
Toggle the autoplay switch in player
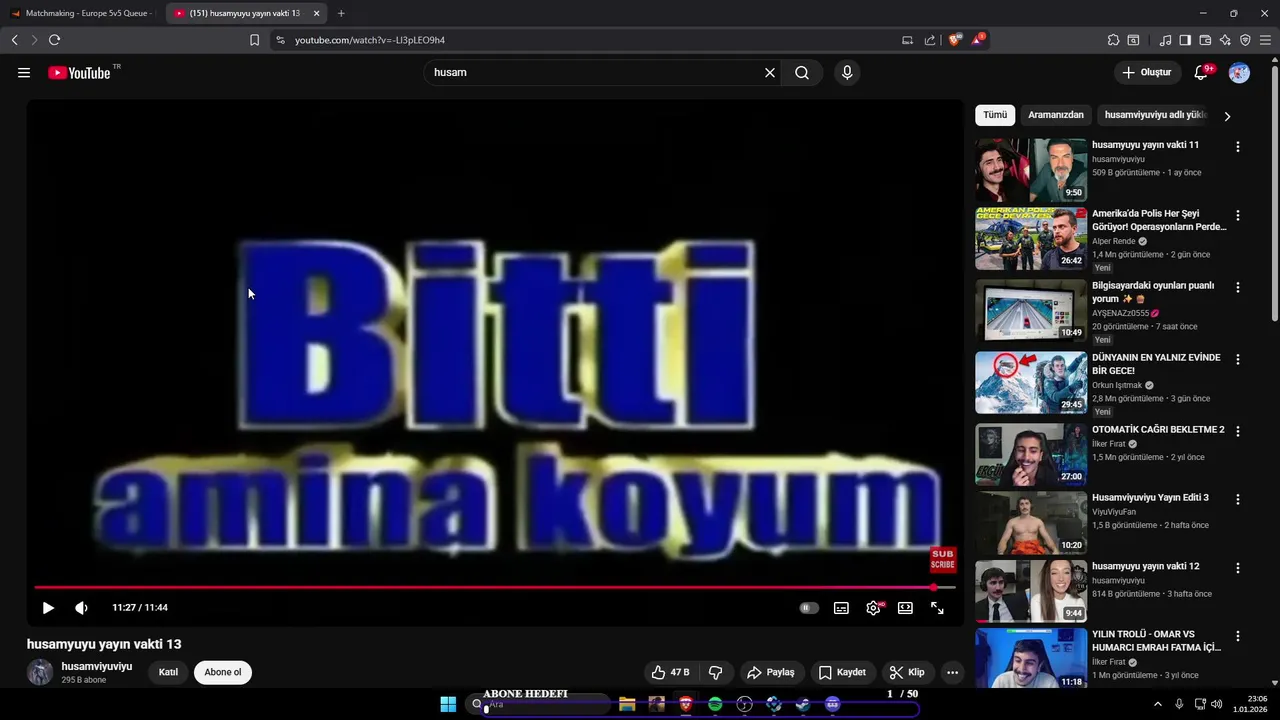[x=809, y=608]
